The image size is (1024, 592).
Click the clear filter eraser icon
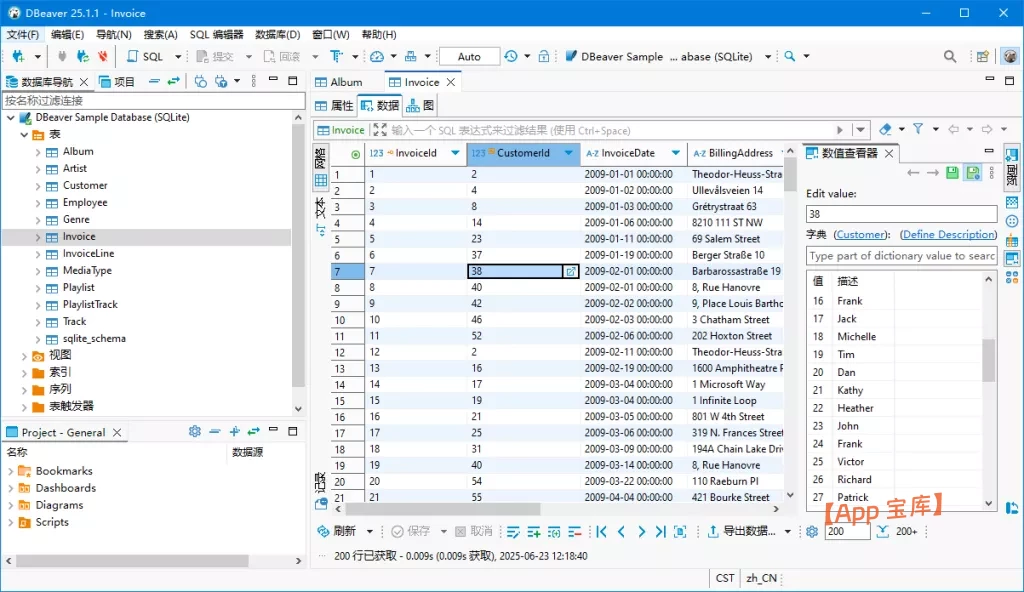coord(885,130)
